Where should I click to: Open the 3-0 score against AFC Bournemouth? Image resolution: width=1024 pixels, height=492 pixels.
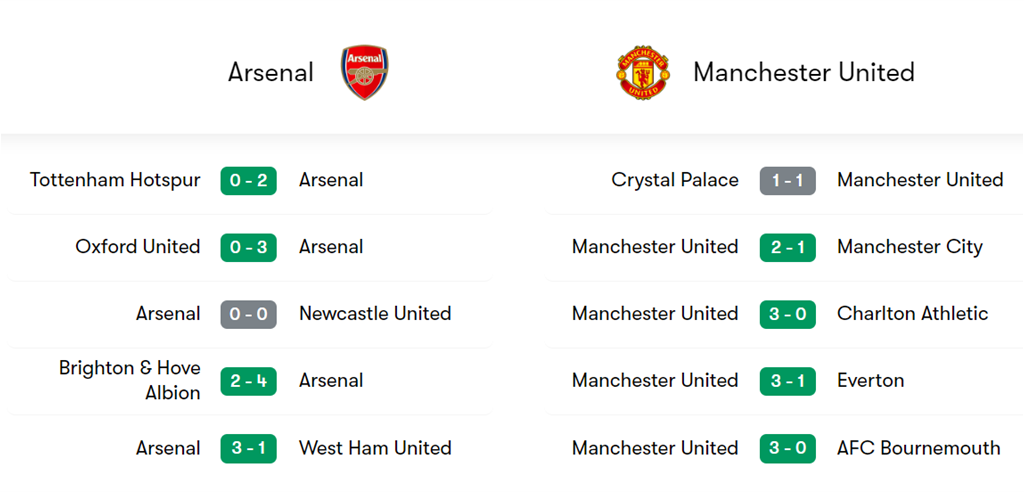pyautogui.click(x=787, y=448)
